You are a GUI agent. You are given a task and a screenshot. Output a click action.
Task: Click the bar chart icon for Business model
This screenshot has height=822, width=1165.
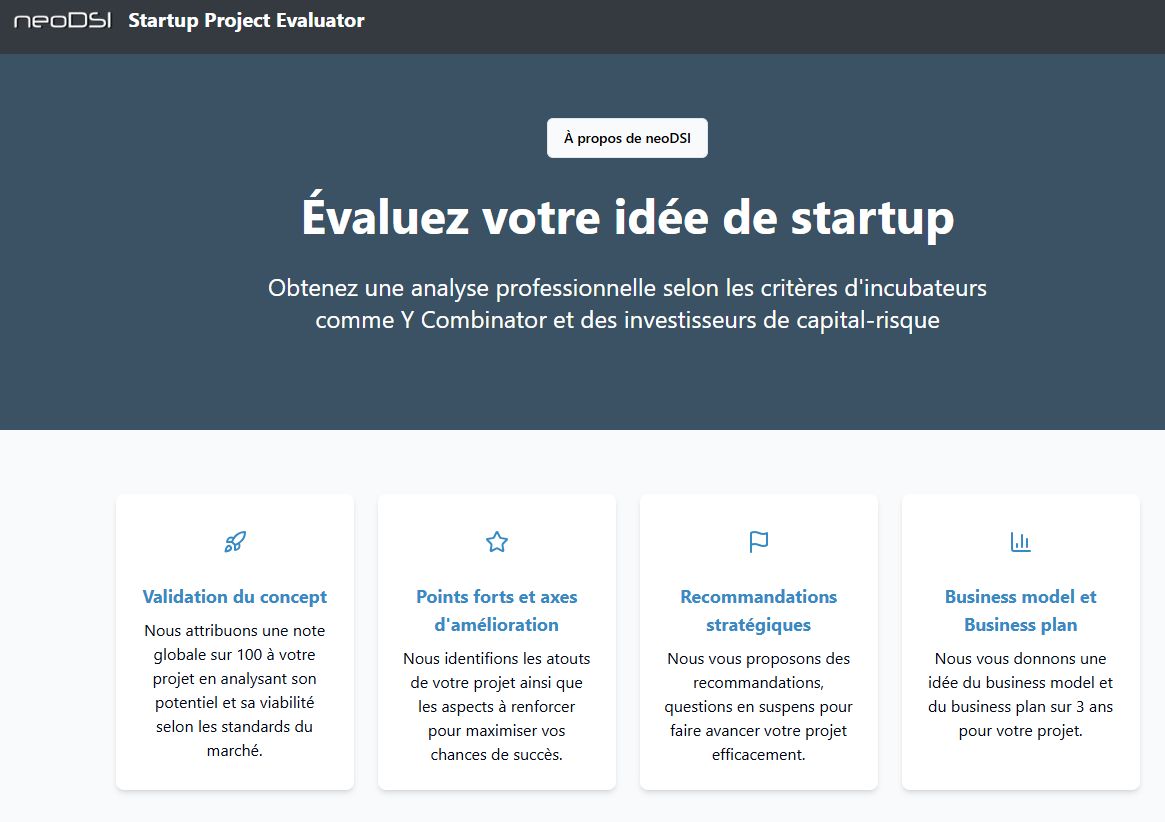(x=1020, y=542)
